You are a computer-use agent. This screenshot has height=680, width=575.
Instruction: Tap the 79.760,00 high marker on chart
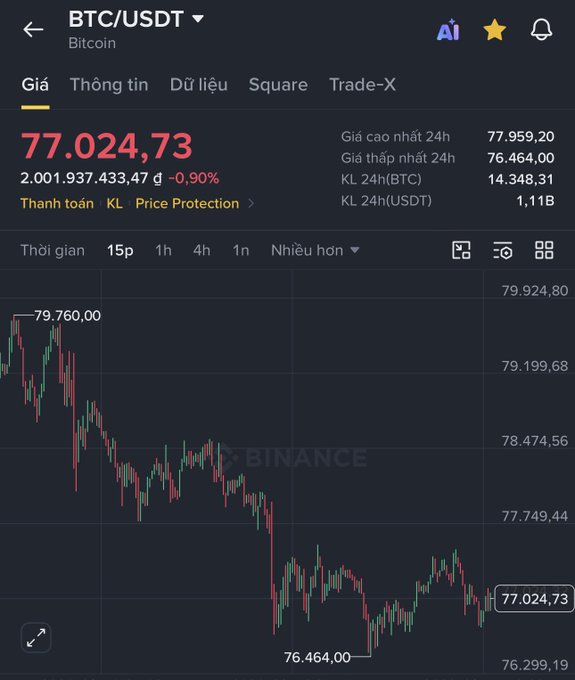tap(67, 315)
